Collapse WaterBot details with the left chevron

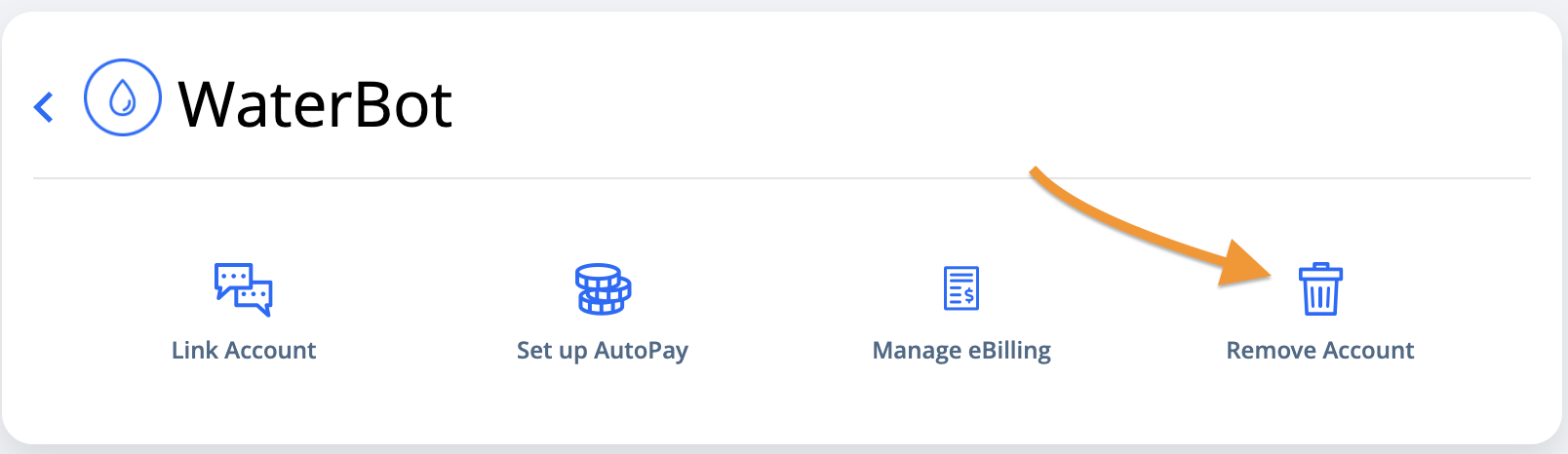[x=43, y=106]
